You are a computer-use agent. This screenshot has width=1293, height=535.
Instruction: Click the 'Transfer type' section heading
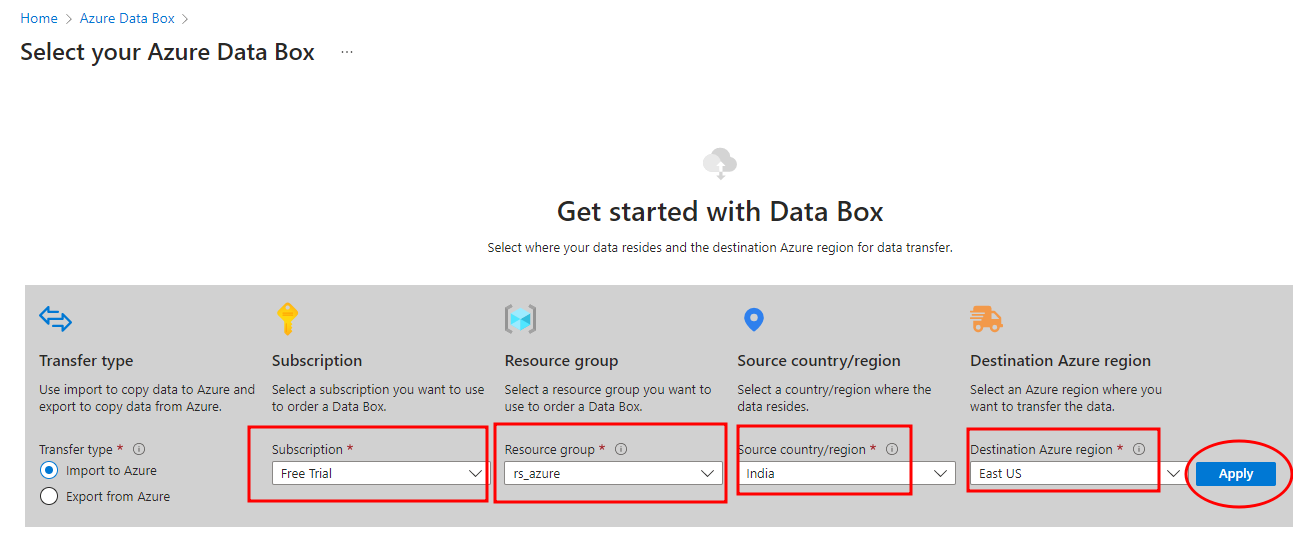point(86,361)
